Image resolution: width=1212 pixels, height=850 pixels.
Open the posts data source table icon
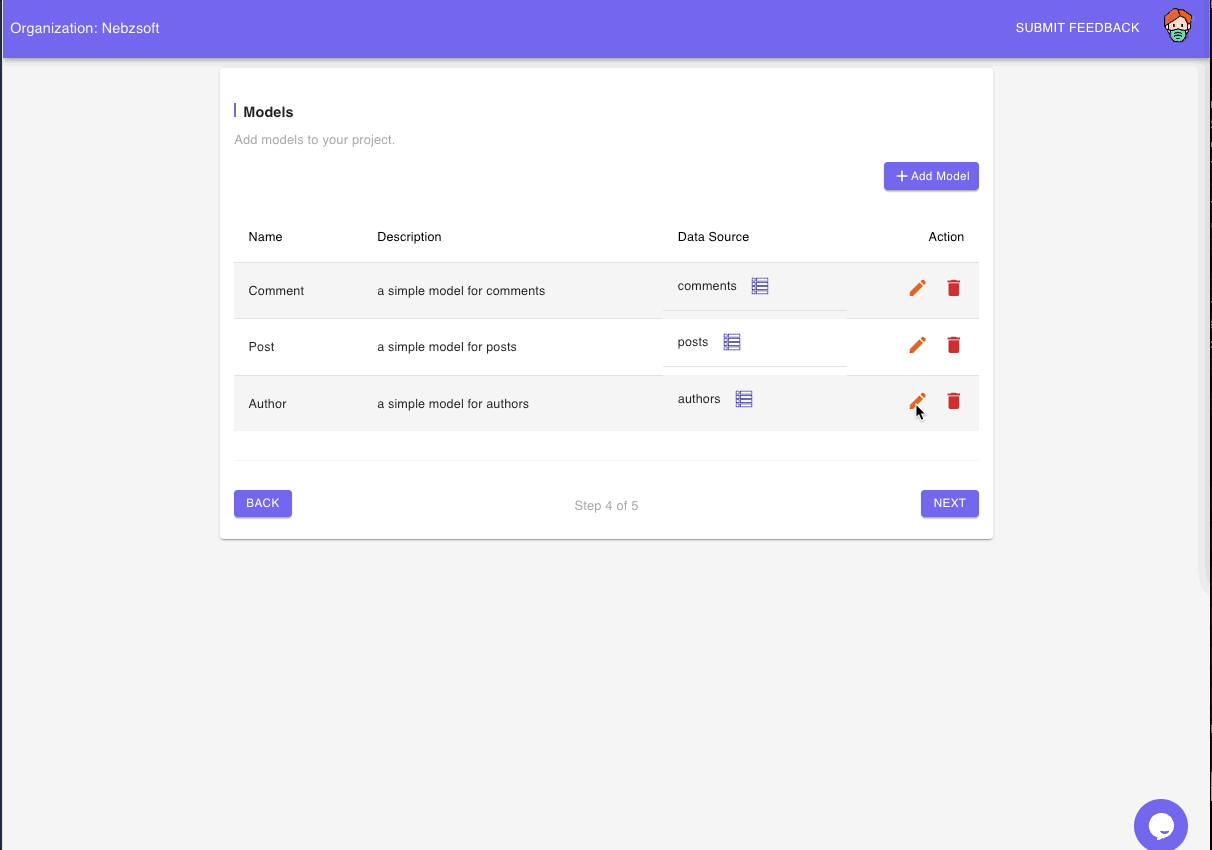coord(732,342)
